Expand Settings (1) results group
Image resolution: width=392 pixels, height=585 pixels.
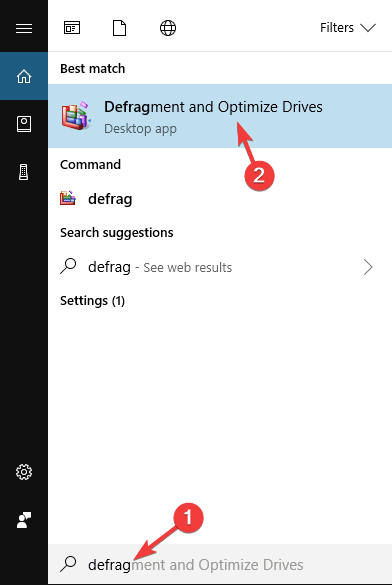click(x=92, y=301)
